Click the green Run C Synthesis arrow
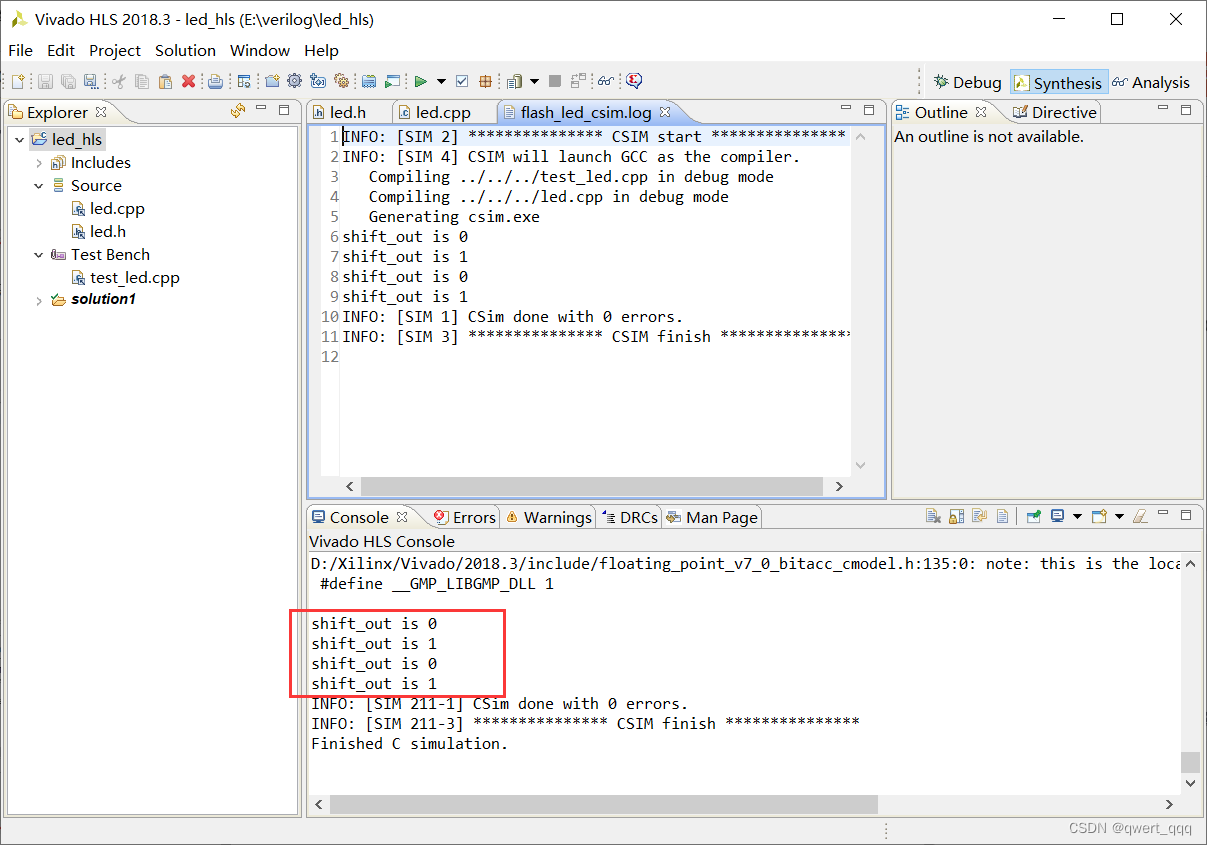Viewport: 1207px width, 845px height. tap(420, 81)
